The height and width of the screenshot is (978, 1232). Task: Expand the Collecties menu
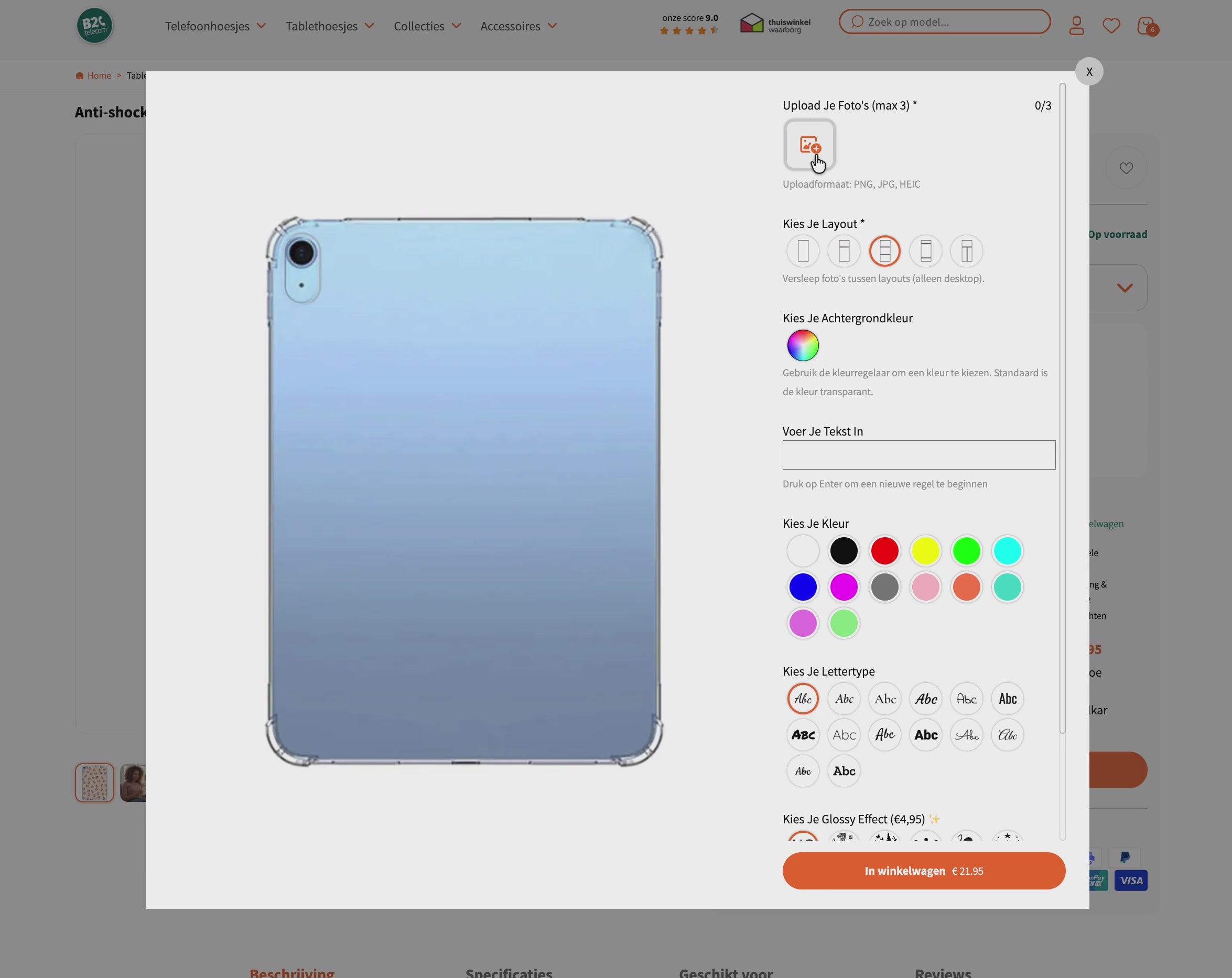427,26
